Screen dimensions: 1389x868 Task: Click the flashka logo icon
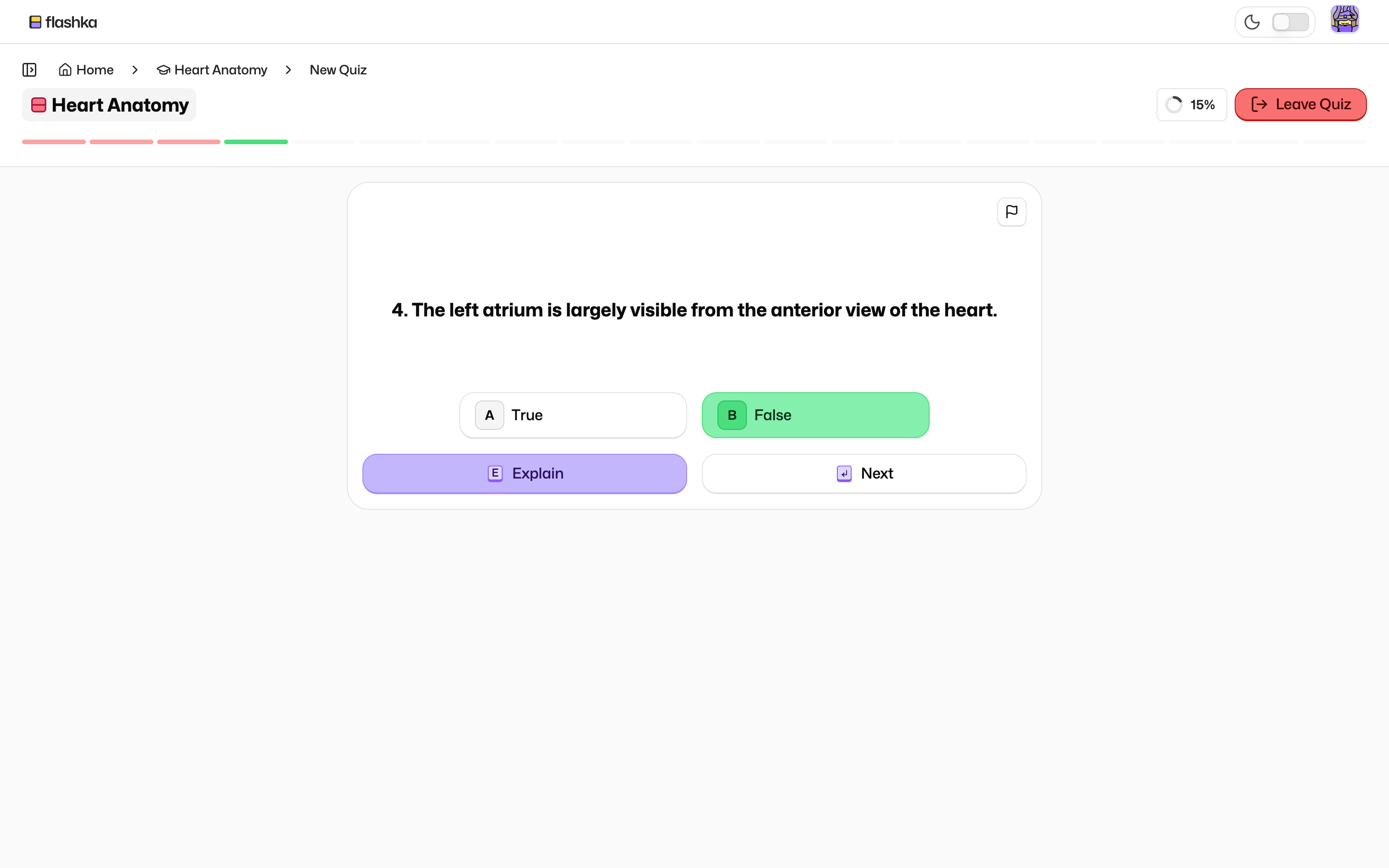35,23
